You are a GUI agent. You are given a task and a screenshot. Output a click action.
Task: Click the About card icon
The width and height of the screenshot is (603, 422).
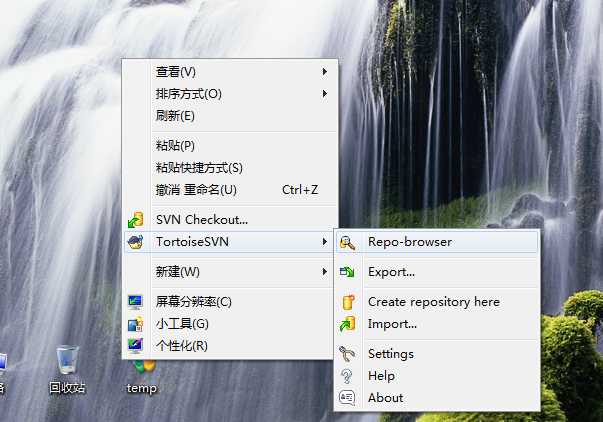pos(347,398)
